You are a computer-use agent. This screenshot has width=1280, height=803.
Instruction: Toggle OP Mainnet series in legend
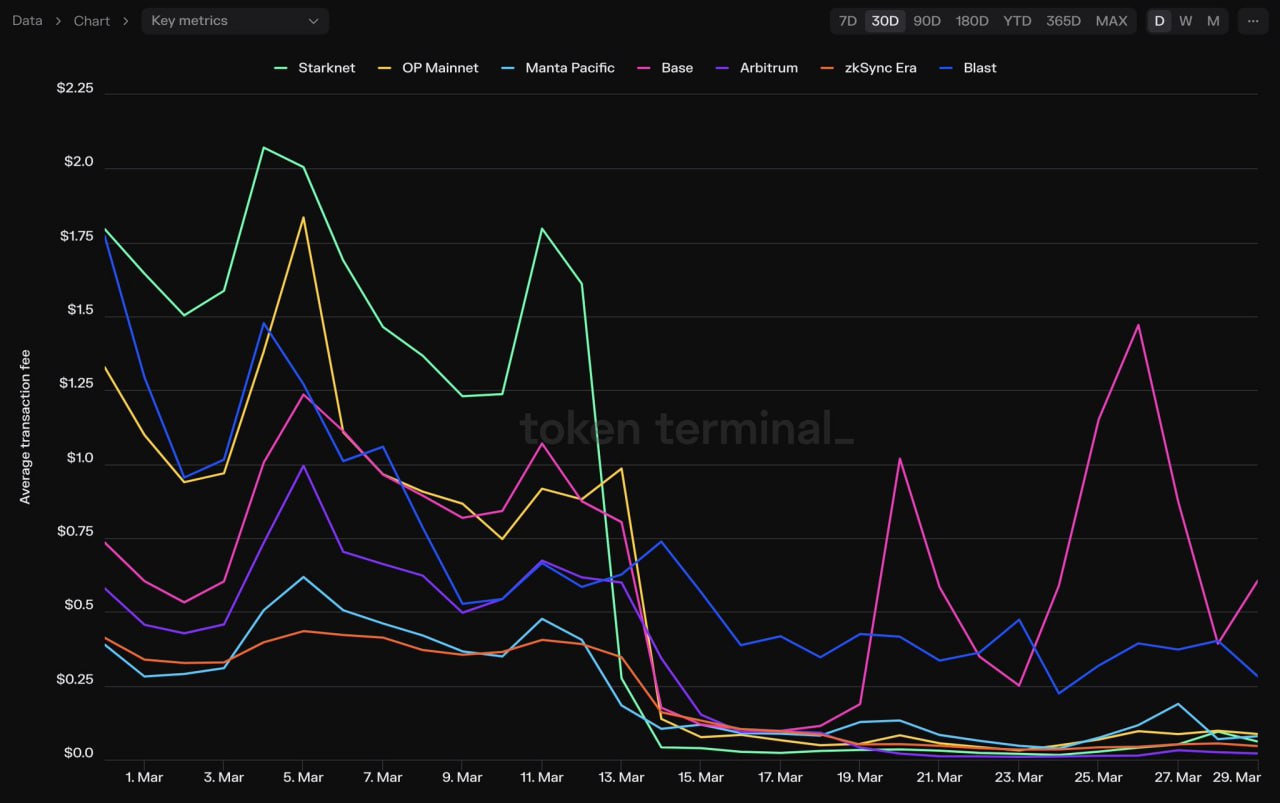(428, 68)
